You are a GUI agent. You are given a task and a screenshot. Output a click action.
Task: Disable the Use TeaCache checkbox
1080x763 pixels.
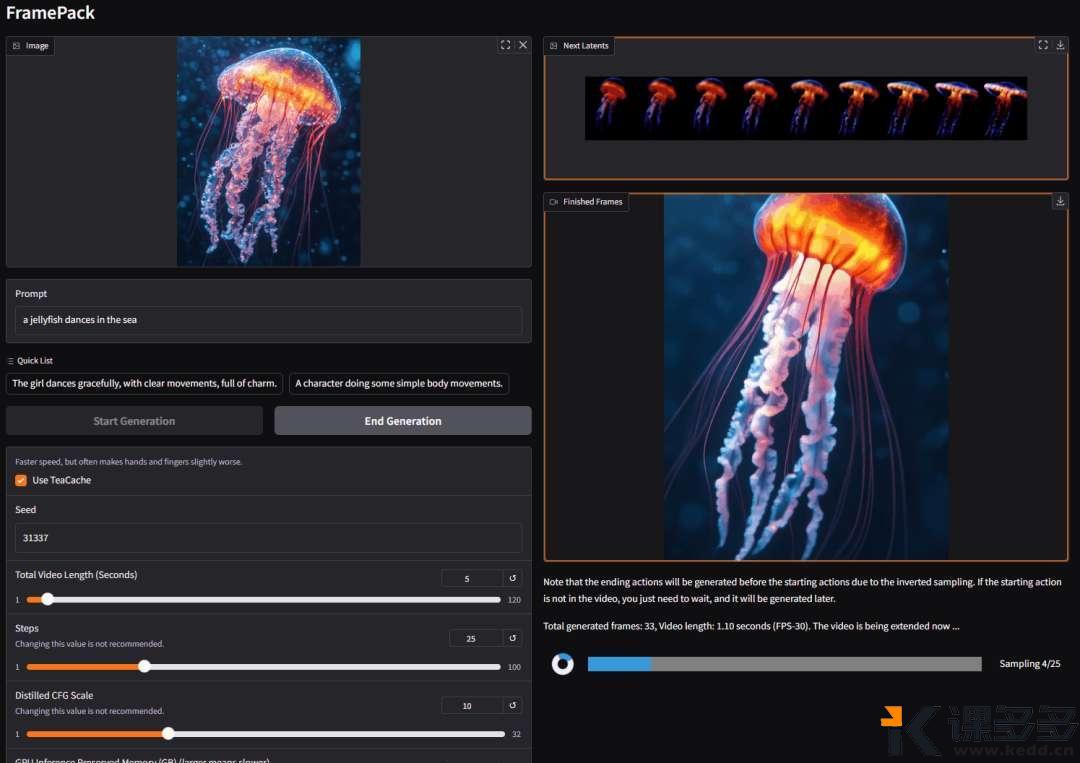[x=21, y=480]
